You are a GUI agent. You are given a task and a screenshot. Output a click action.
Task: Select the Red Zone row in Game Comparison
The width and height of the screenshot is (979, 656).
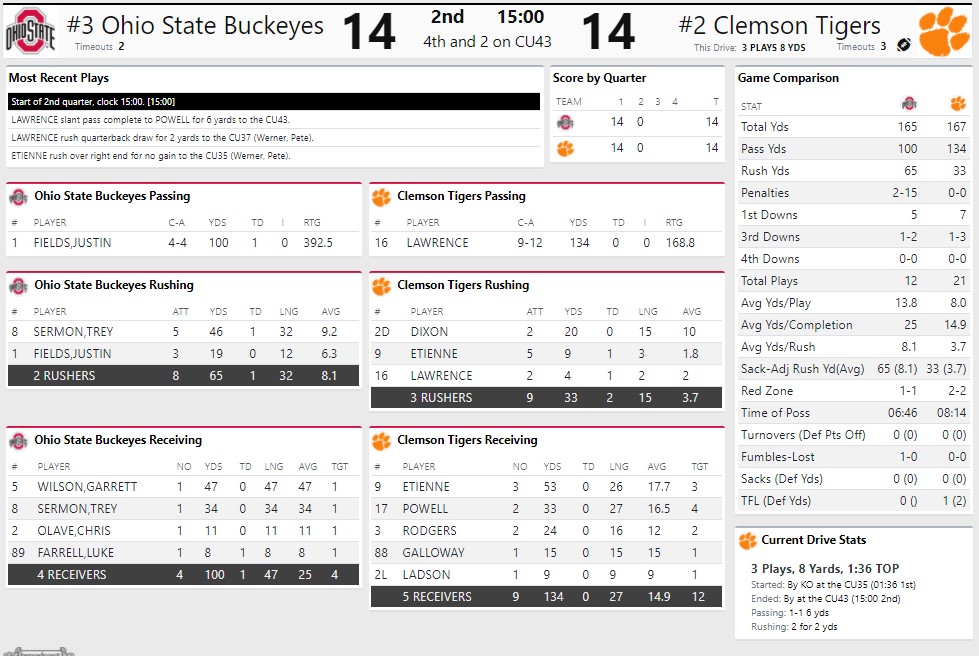(x=853, y=391)
